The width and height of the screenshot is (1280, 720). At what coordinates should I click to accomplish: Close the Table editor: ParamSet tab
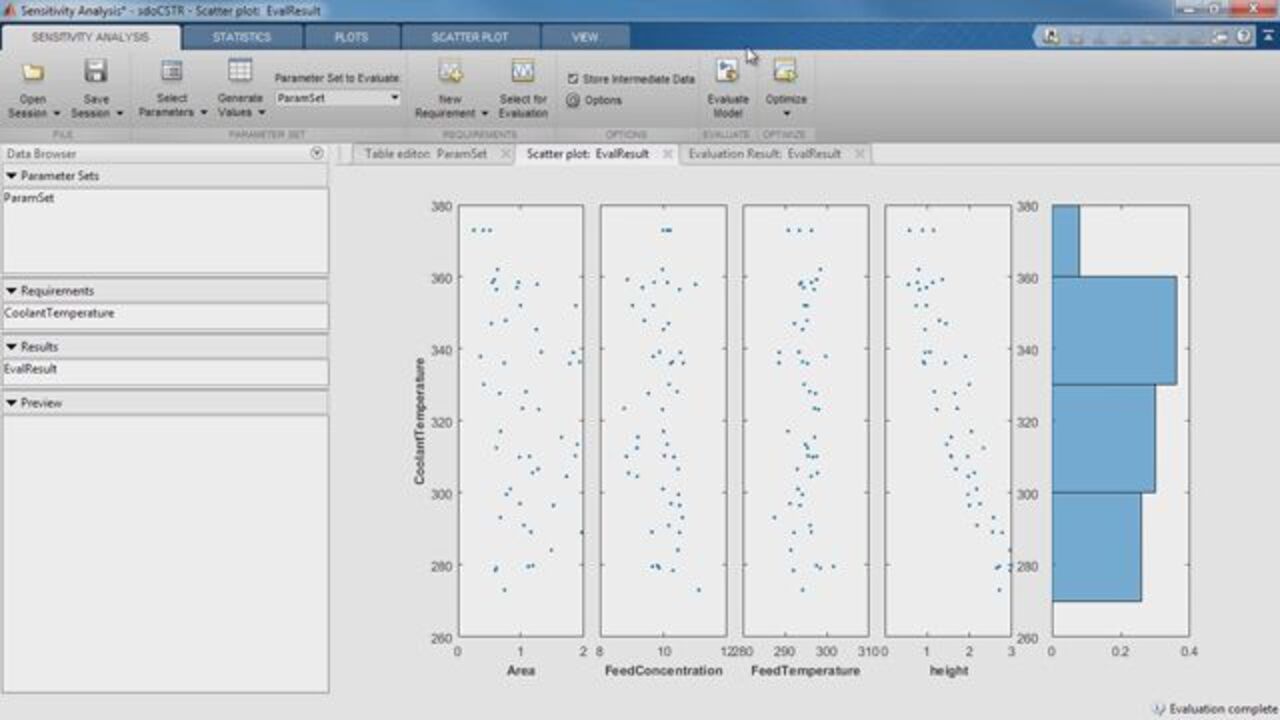[505, 154]
